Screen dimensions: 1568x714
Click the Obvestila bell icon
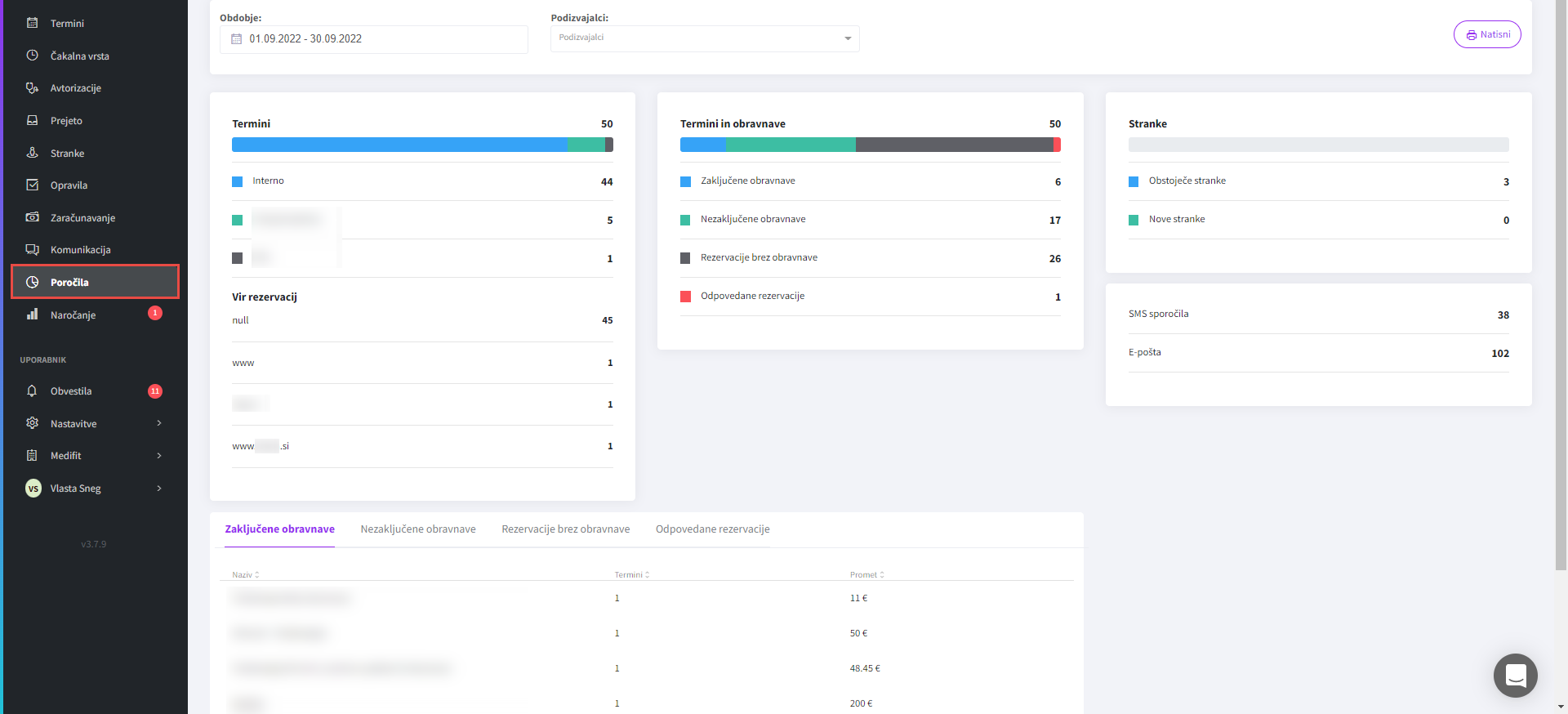pyautogui.click(x=33, y=390)
